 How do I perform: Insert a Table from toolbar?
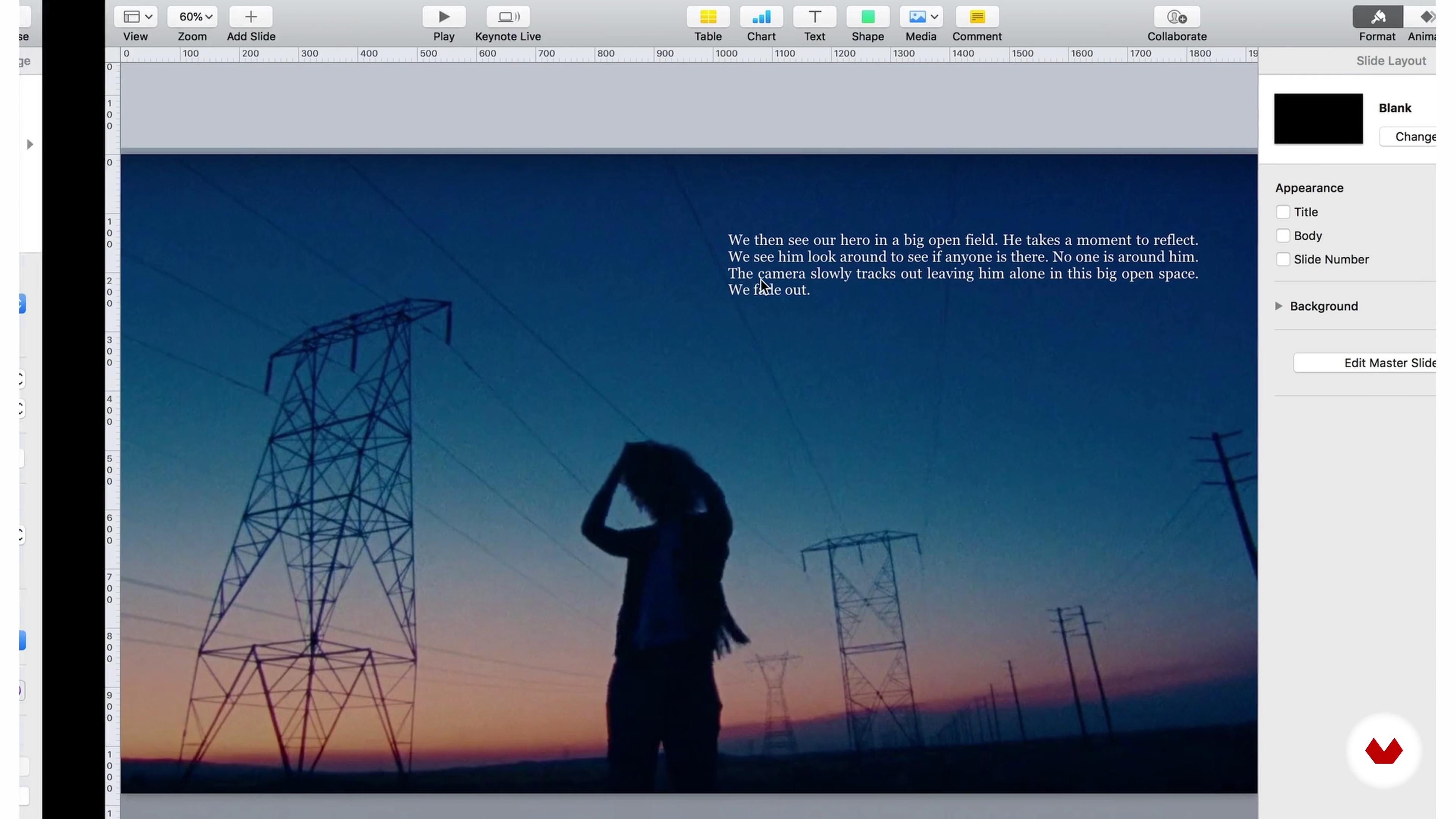[x=708, y=17]
